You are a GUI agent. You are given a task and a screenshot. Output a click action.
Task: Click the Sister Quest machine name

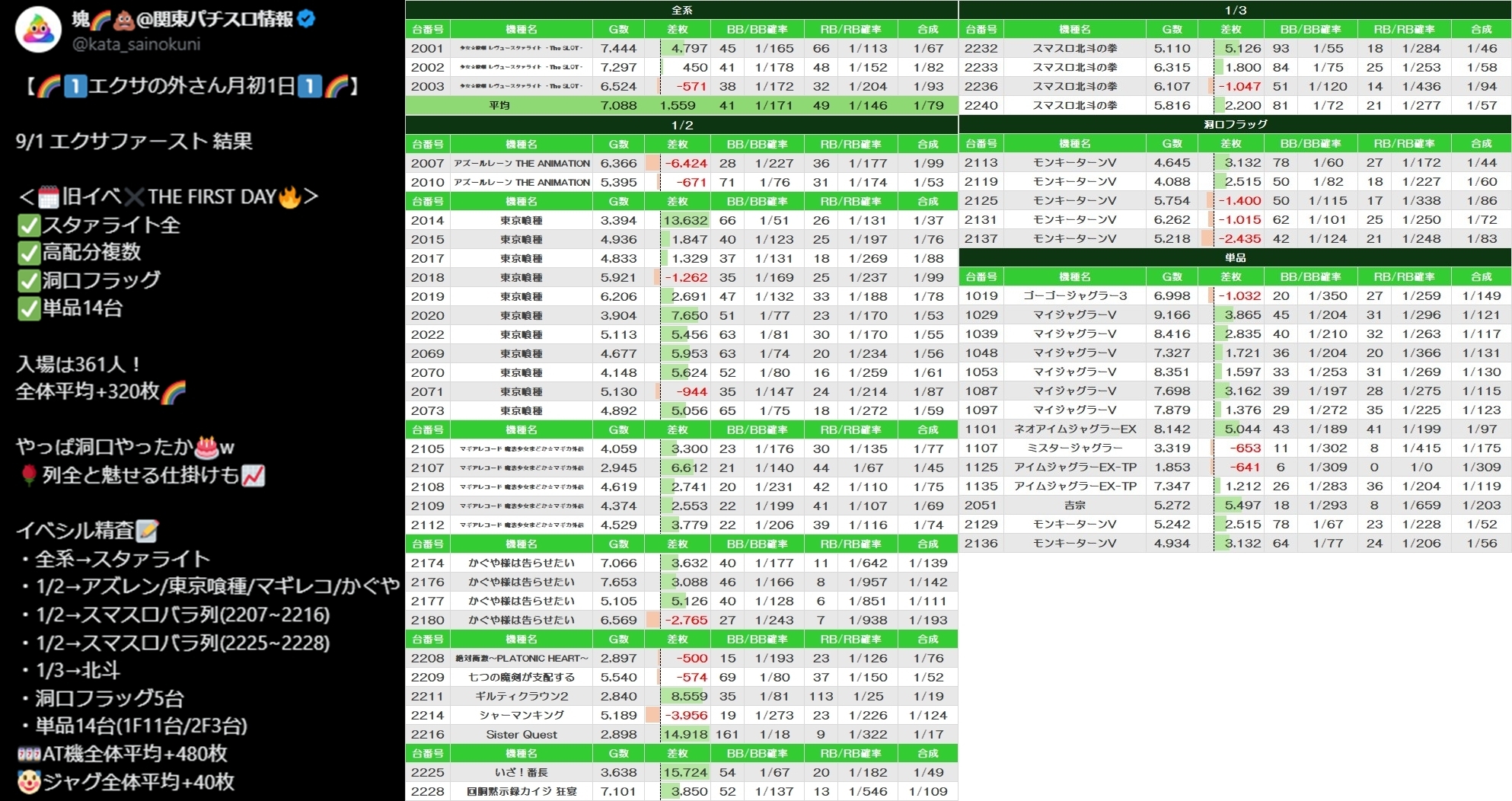[522, 734]
